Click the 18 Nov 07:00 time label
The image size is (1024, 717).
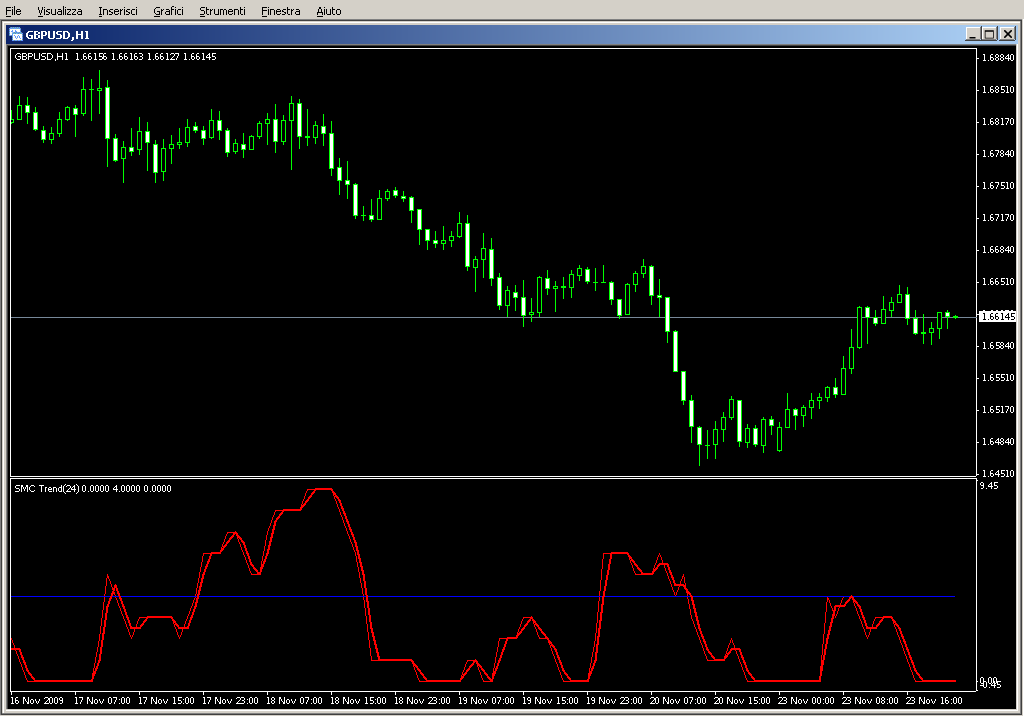tap(294, 701)
